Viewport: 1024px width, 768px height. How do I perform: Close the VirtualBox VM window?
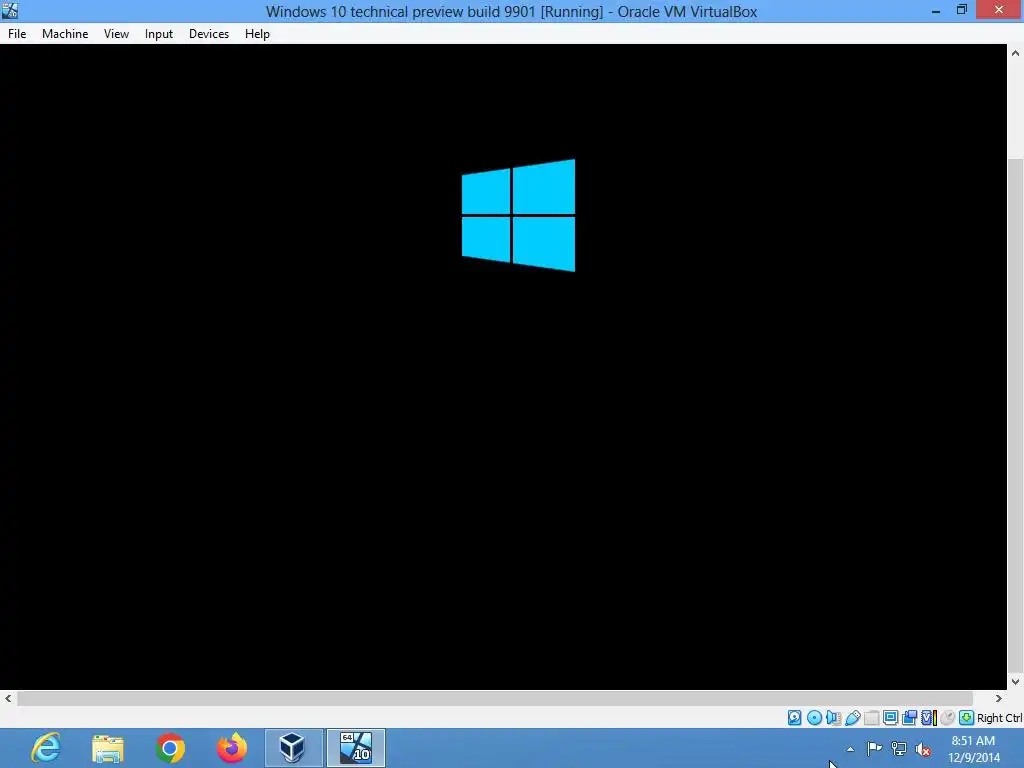click(999, 10)
